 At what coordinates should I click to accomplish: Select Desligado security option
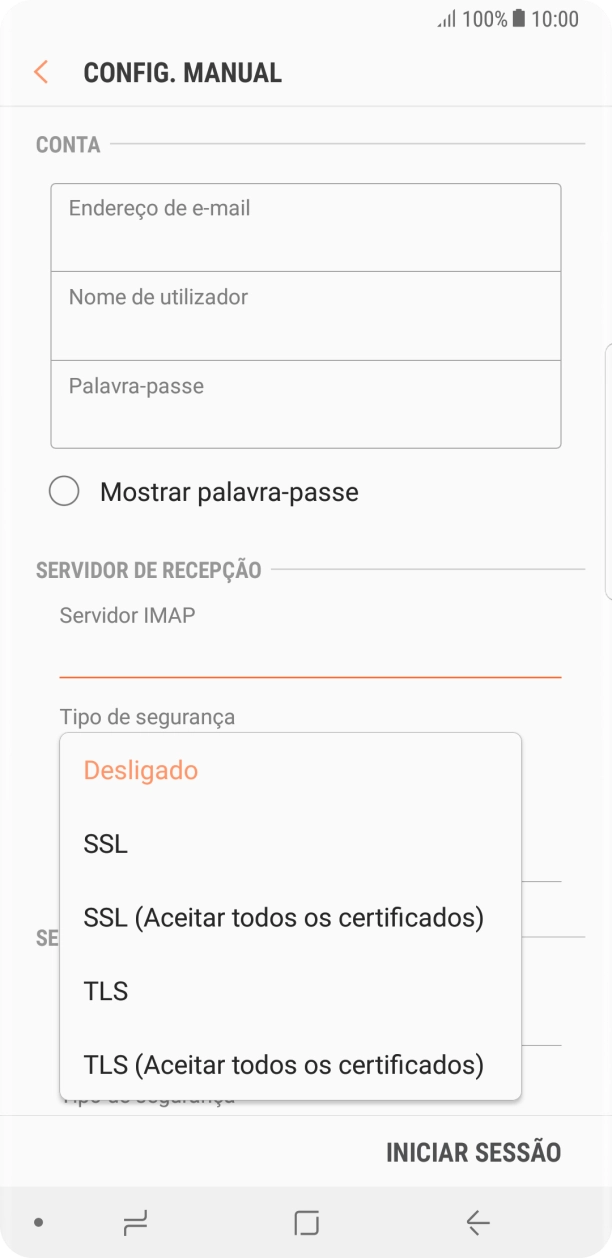pos(141,770)
